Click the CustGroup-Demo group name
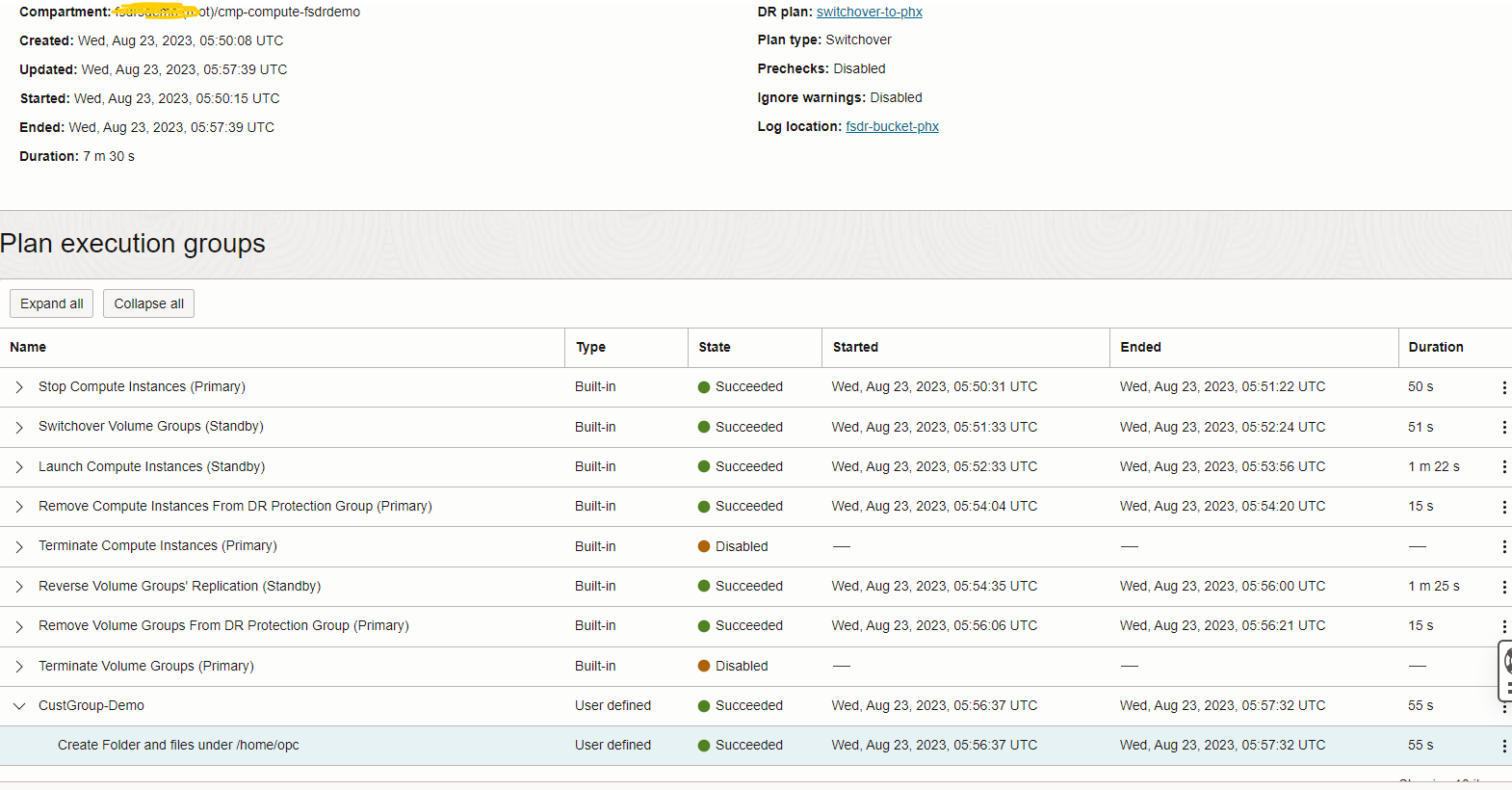Viewport: 1512px width, 790px height. click(x=91, y=705)
